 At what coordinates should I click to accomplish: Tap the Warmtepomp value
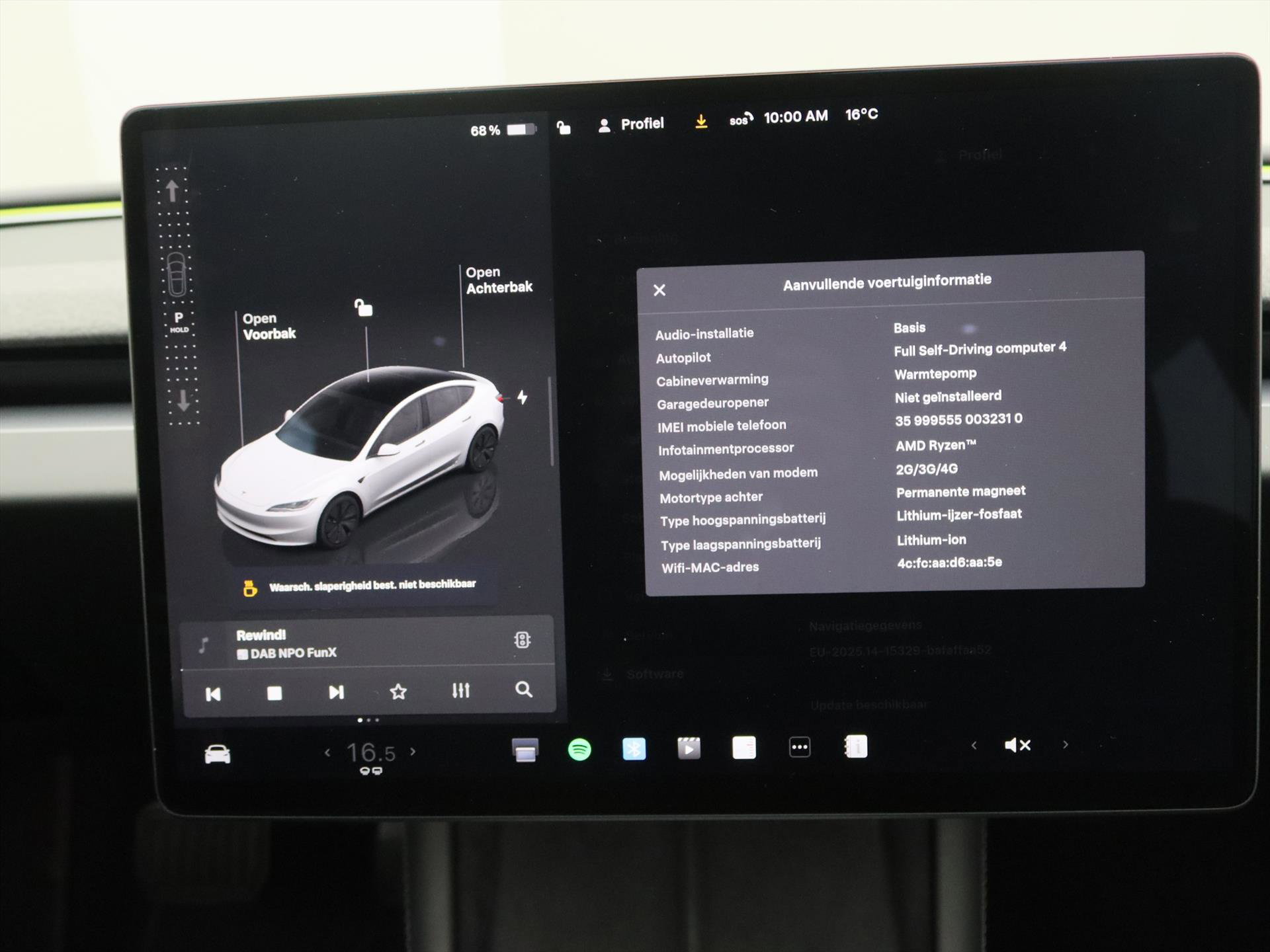point(935,374)
